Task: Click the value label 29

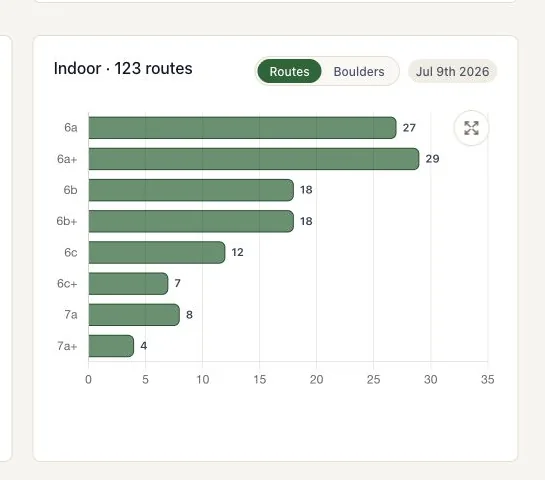Action: pos(432,159)
